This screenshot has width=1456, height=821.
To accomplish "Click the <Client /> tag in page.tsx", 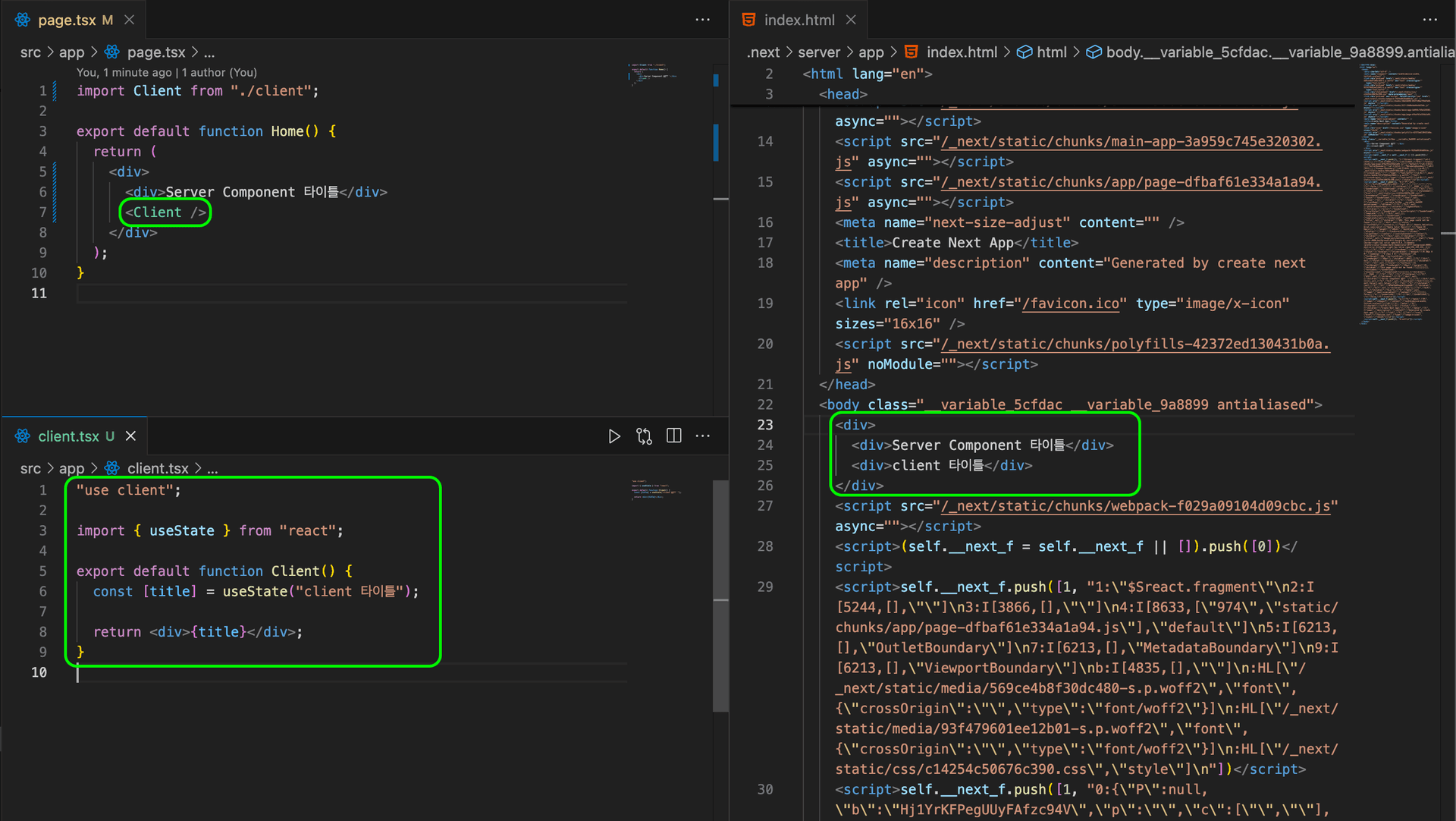I will 166,212.
